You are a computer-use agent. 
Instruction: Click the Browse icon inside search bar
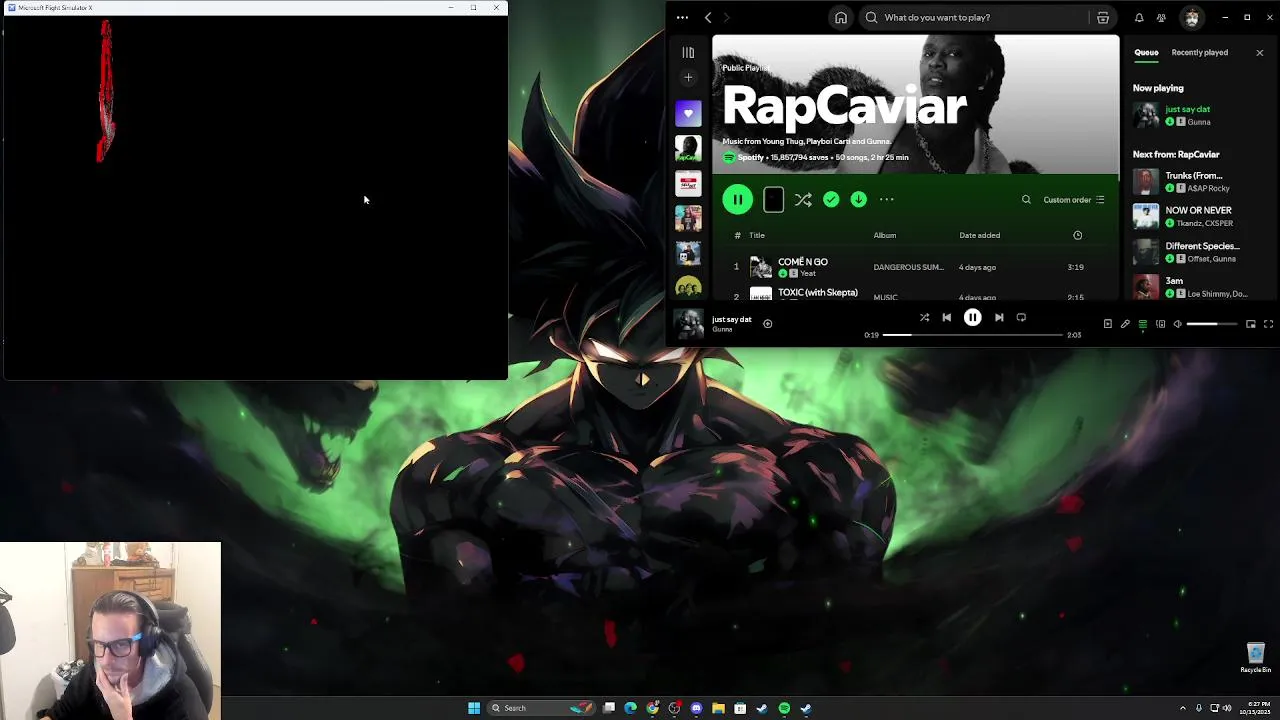(1103, 17)
